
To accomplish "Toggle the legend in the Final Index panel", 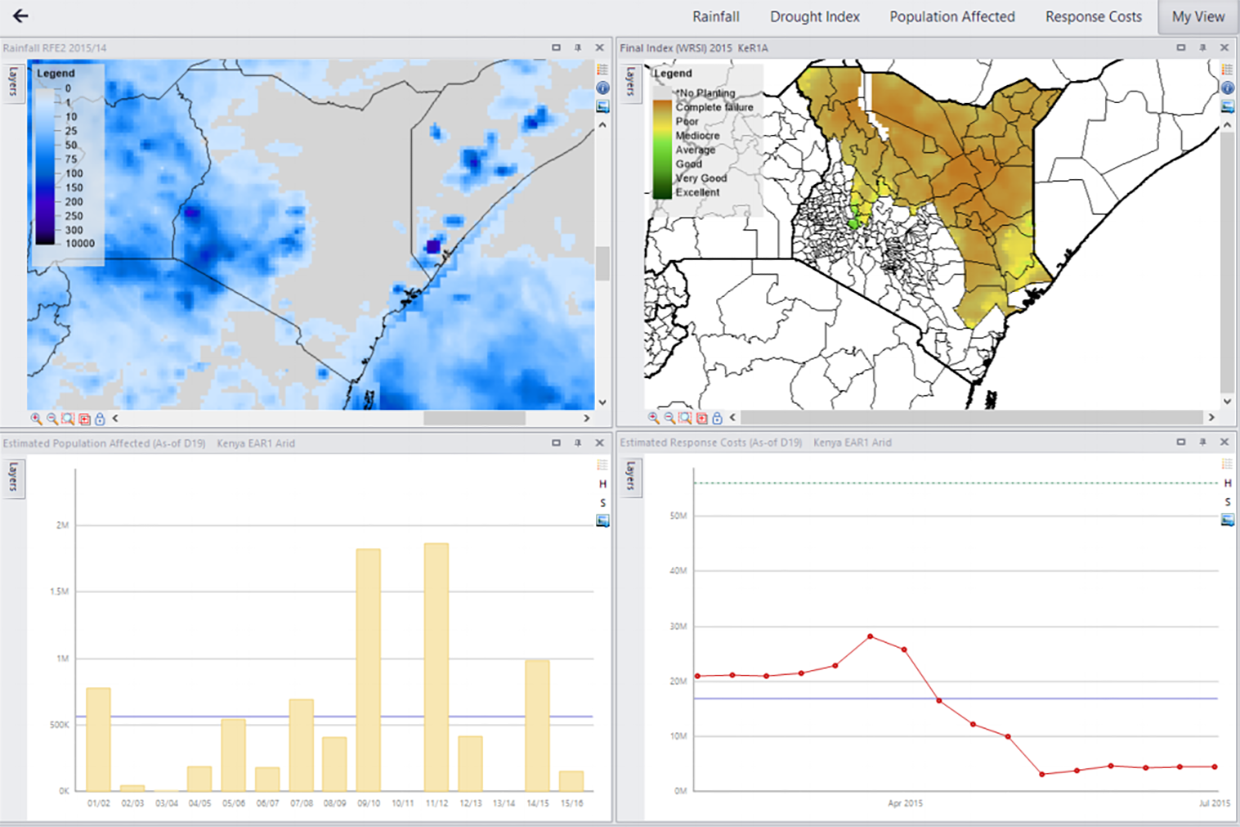I will click(1226, 70).
